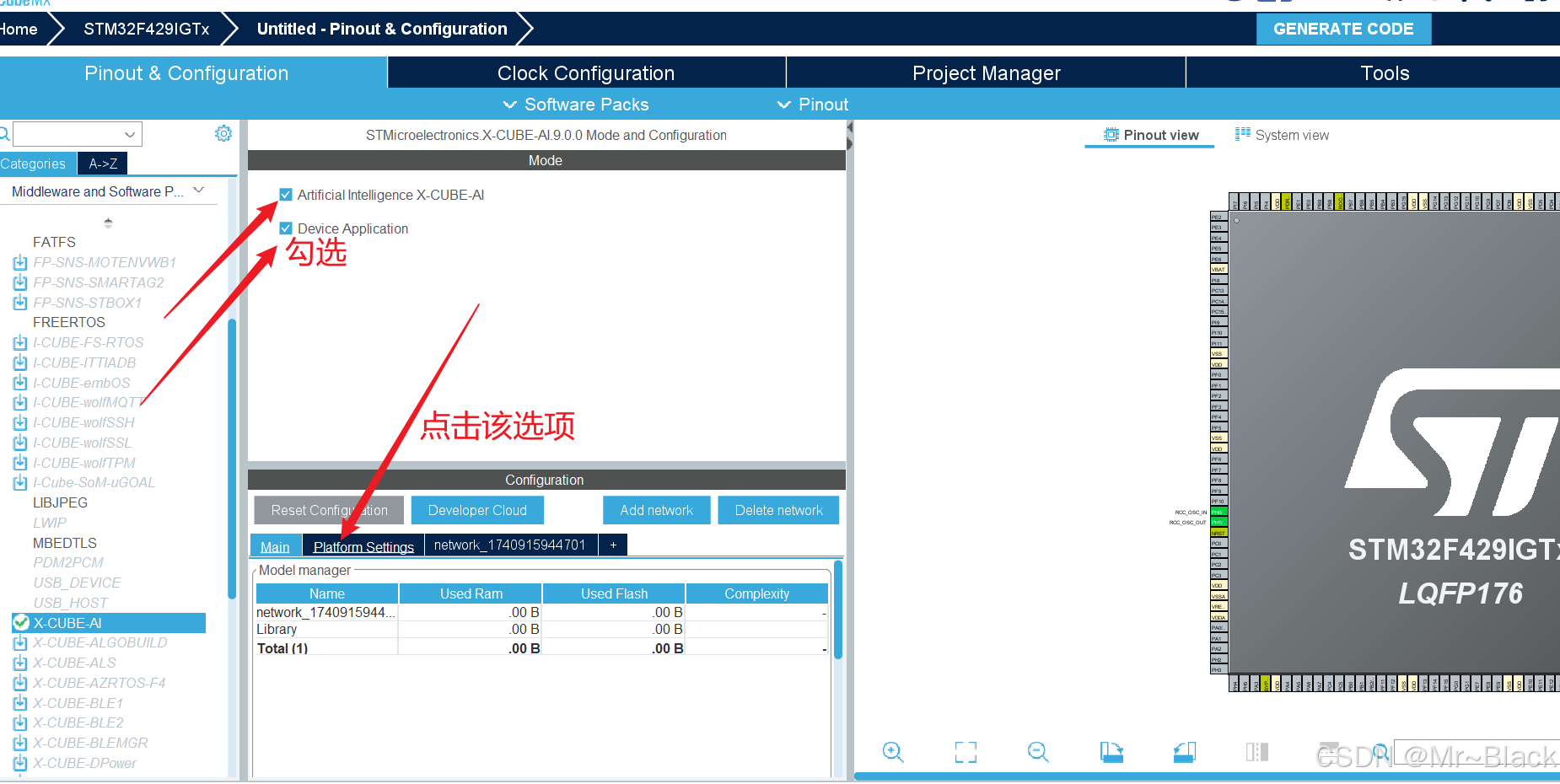This screenshot has width=1560, height=784.
Task: Click download icon beside I-CUBE-wolfSSH
Action: point(20,422)
